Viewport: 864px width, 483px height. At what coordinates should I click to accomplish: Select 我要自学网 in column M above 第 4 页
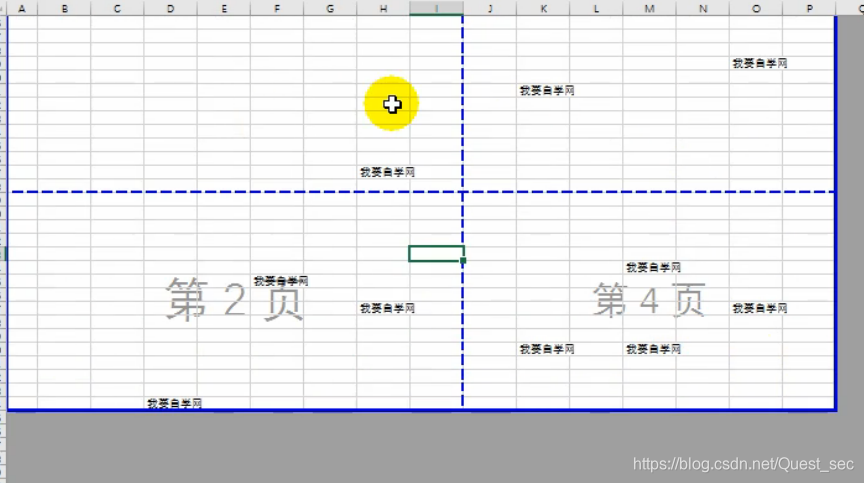(654, 267)
